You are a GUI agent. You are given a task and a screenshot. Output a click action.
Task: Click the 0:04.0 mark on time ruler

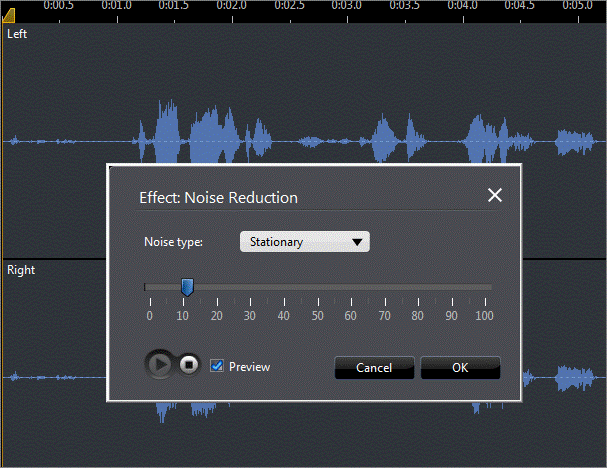463,5
